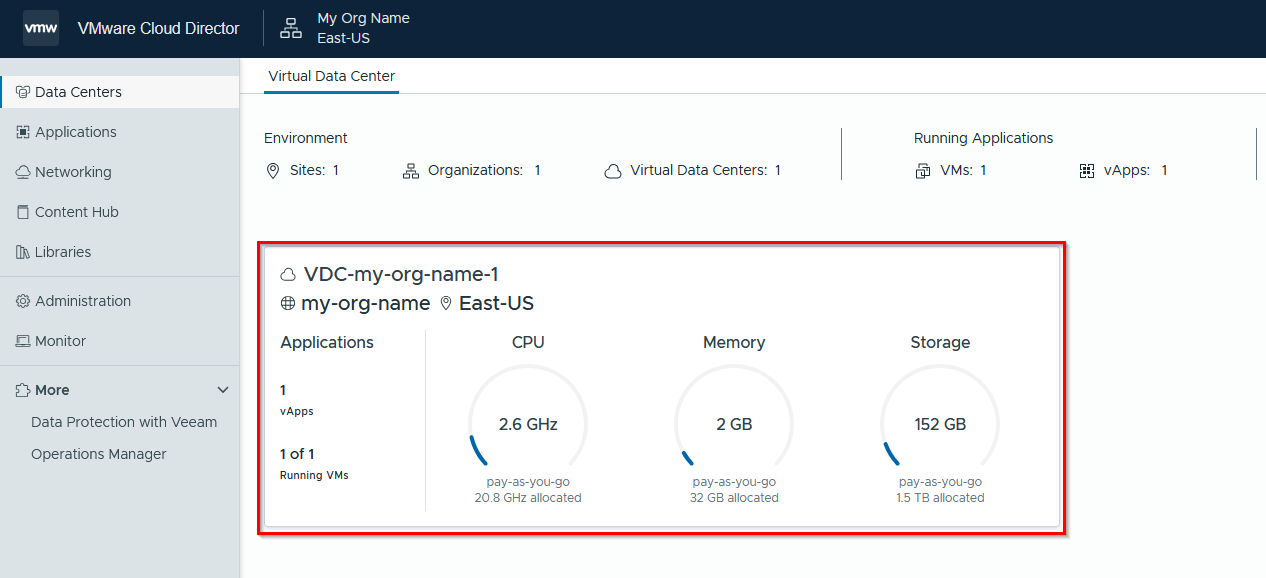The width and height of the screenshot is (1266, 578).
Task: Open the organization hierarchy icon in header
Action: pos(291,28)
